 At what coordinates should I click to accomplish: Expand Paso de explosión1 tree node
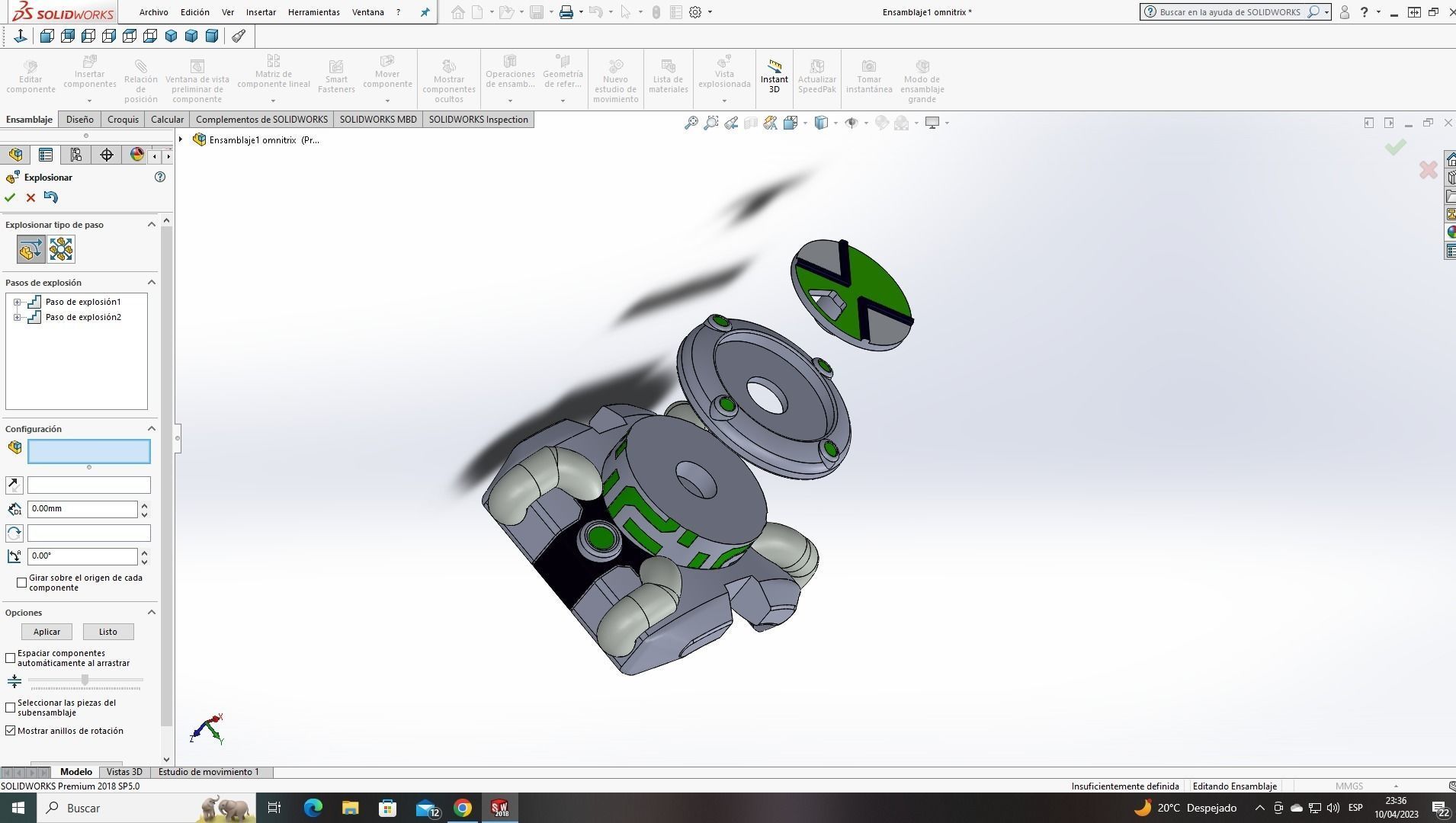point(17,302)
